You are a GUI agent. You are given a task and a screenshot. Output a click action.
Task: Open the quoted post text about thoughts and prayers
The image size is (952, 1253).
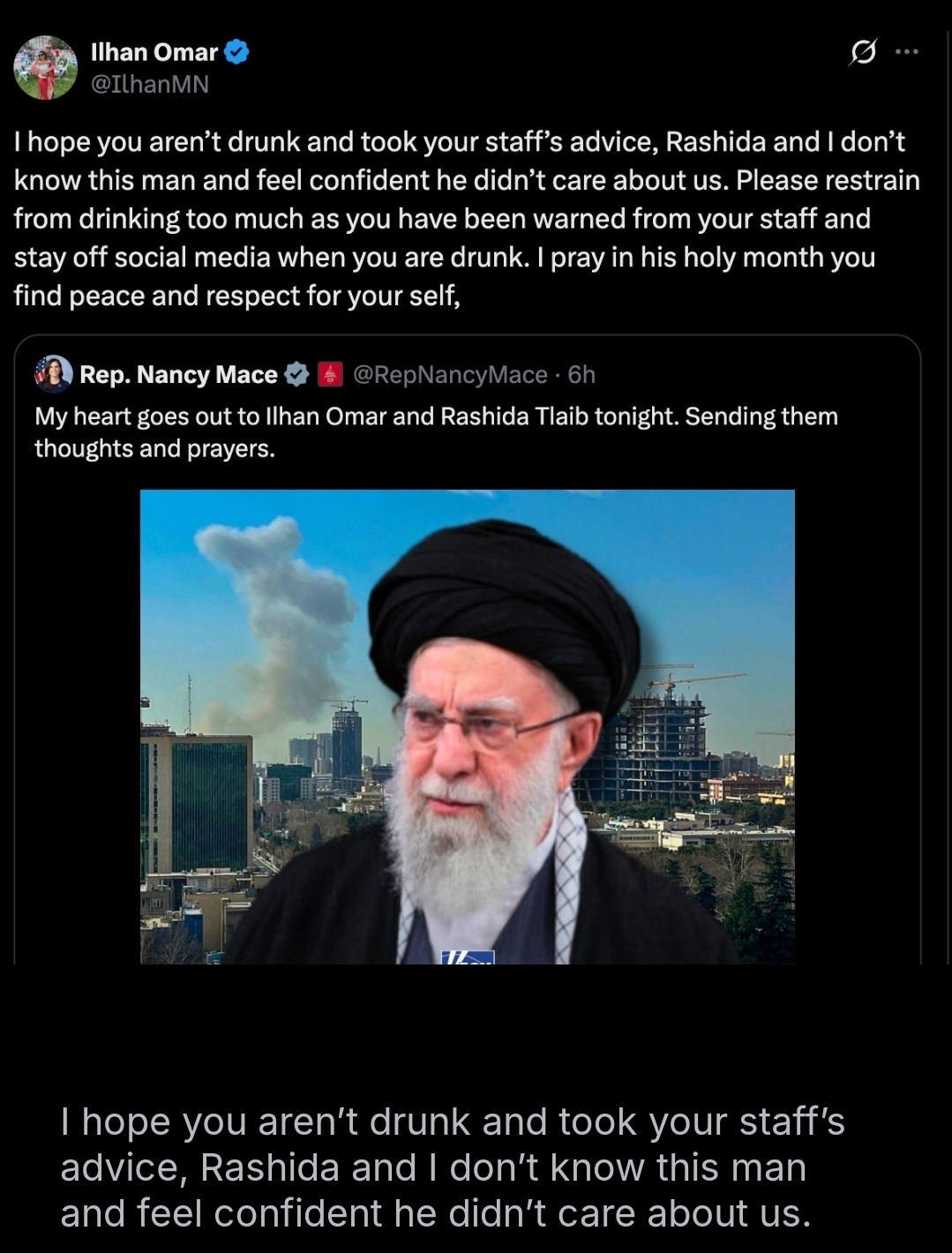(x=436, y=432)
